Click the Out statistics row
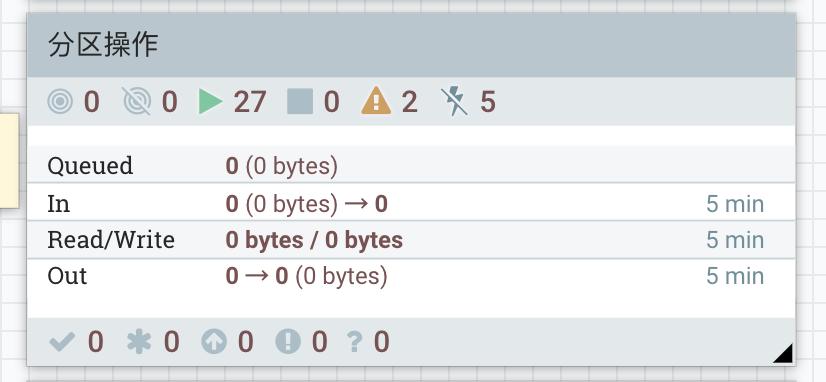Viewport: 826px width, 382px height. coord(411,277)
